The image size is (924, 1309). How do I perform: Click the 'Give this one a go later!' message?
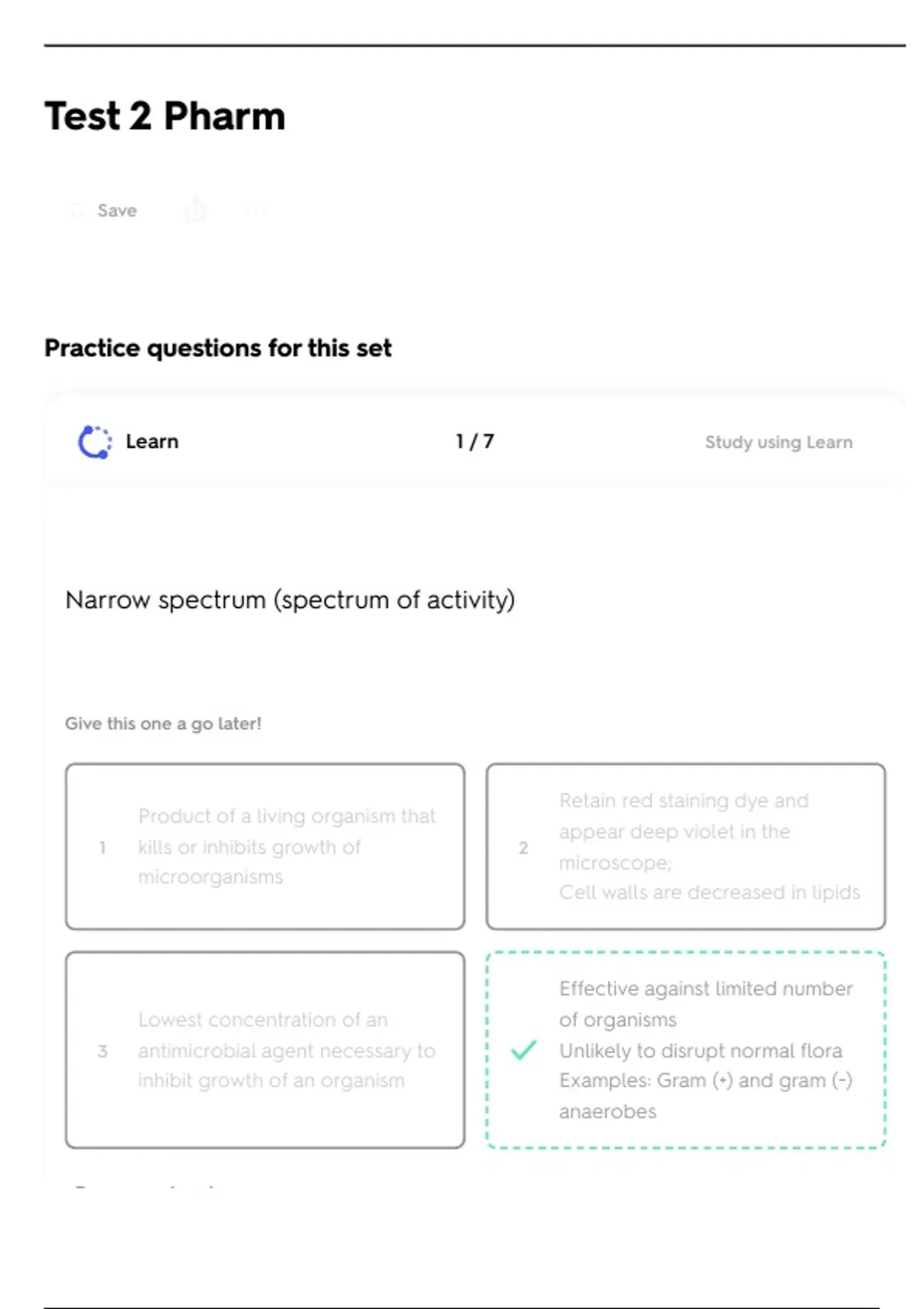163,724
